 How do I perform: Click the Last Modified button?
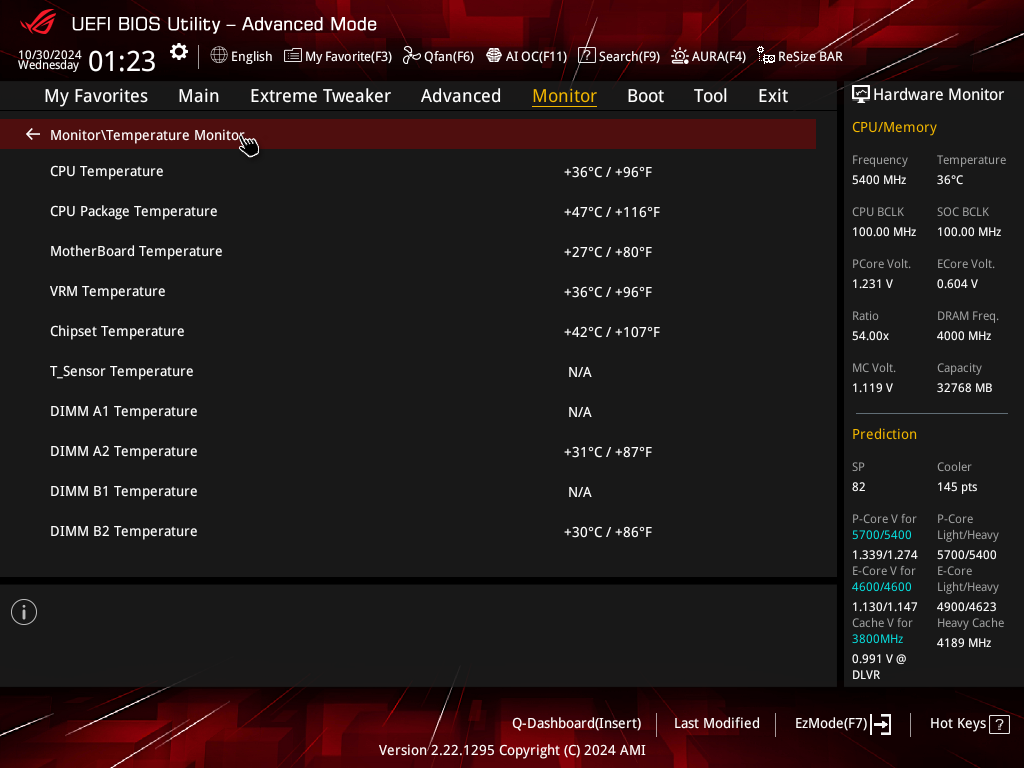716,724
